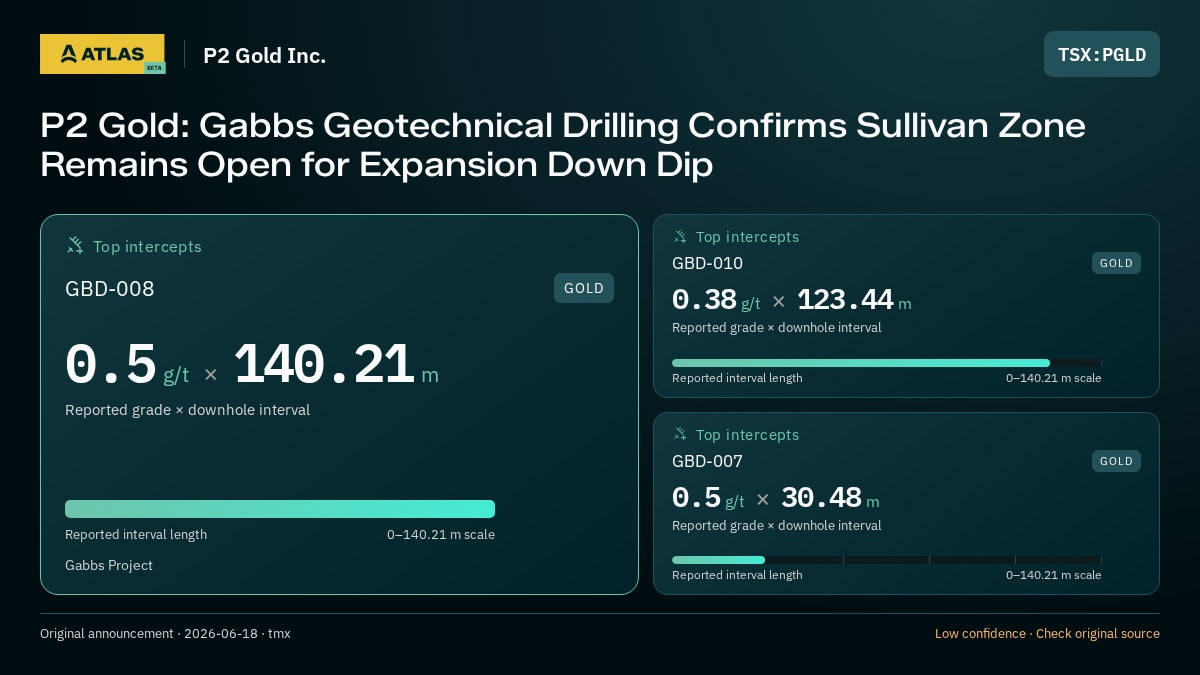Click the GOLD tag on the GBD-008 card

click(x=584, y=288)
